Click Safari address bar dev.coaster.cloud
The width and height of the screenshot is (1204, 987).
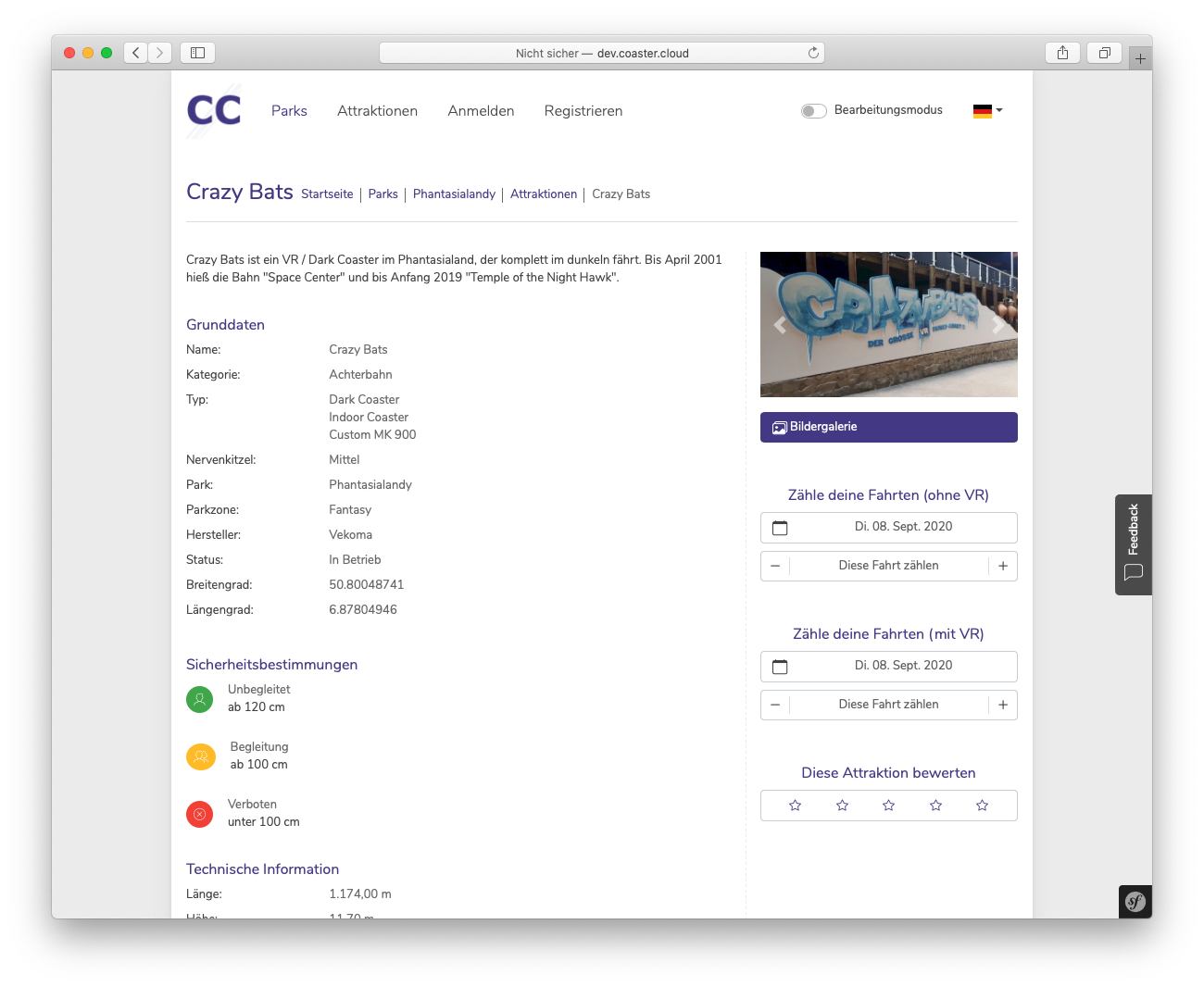point(602,53)
